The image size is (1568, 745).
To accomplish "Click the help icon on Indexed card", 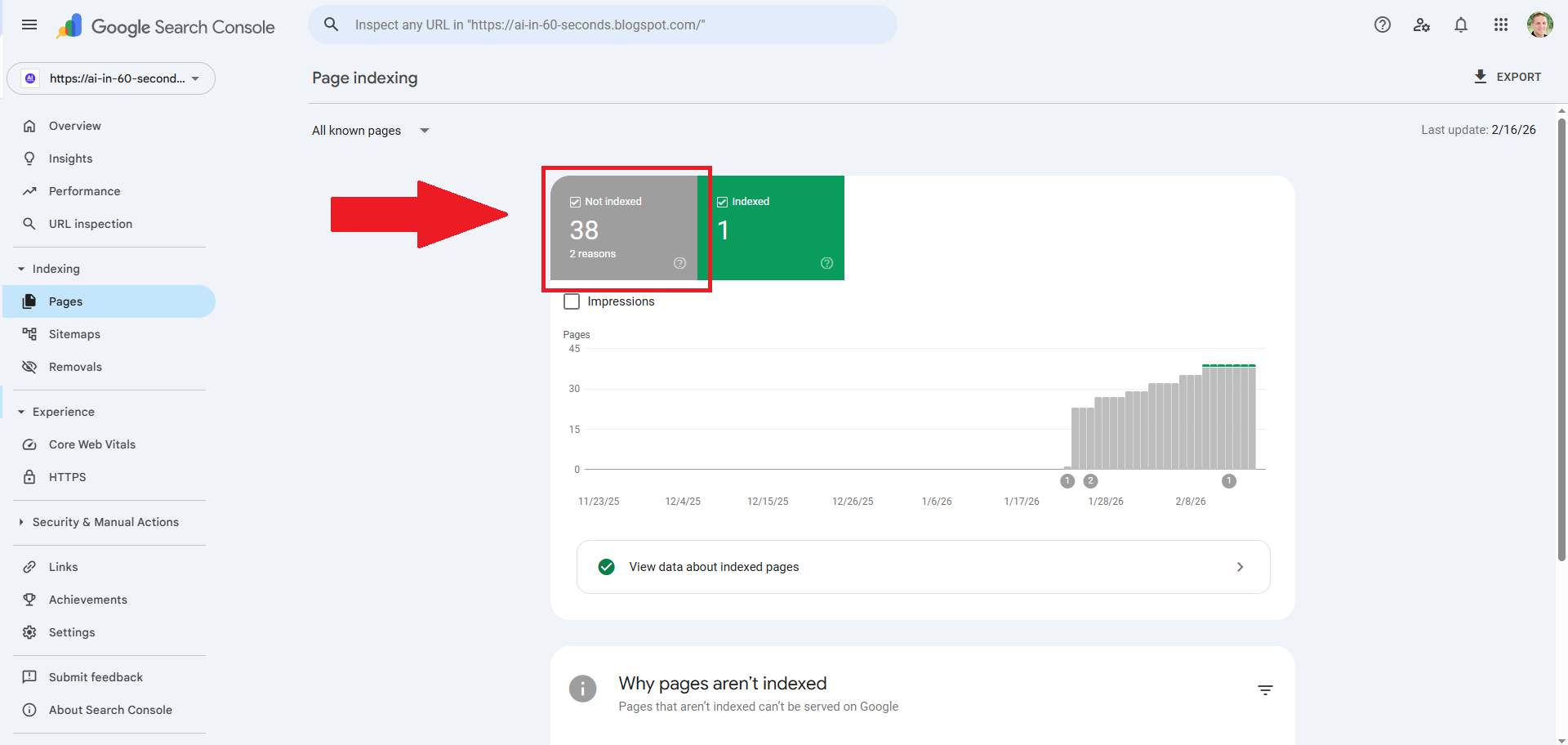I will coord(826,263).
